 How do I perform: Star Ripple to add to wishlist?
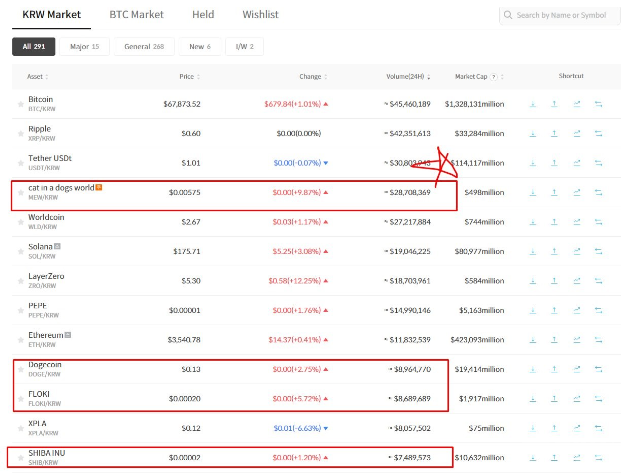point(20,134)
